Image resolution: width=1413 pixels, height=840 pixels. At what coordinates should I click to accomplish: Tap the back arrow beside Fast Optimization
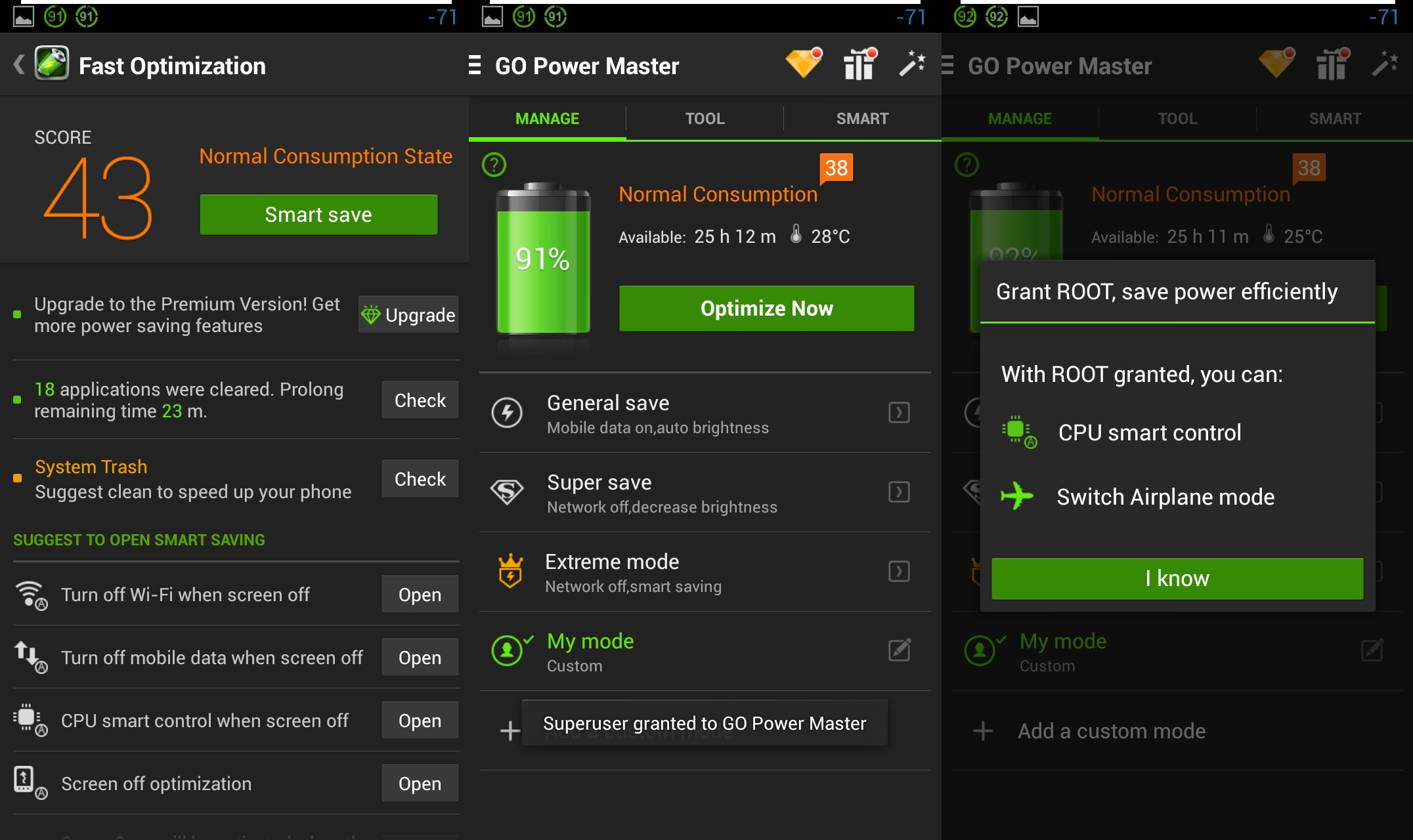point(19,65)
